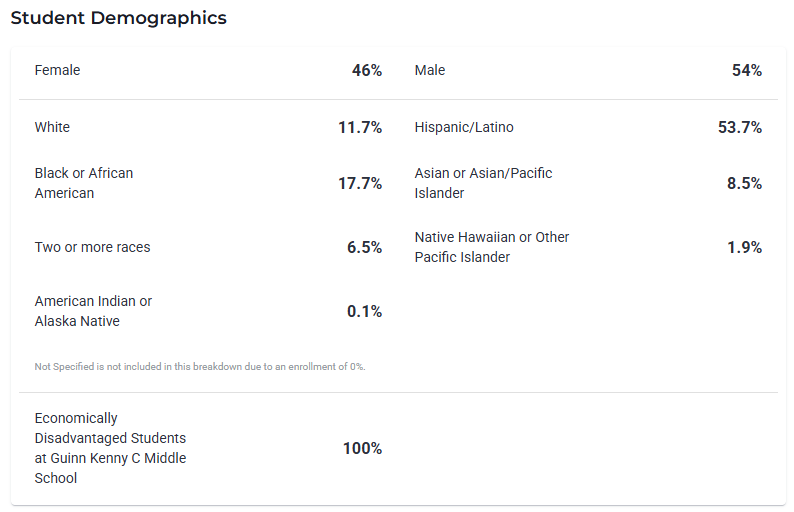Select Asian or Asian/Pacific Islander label

483,183
